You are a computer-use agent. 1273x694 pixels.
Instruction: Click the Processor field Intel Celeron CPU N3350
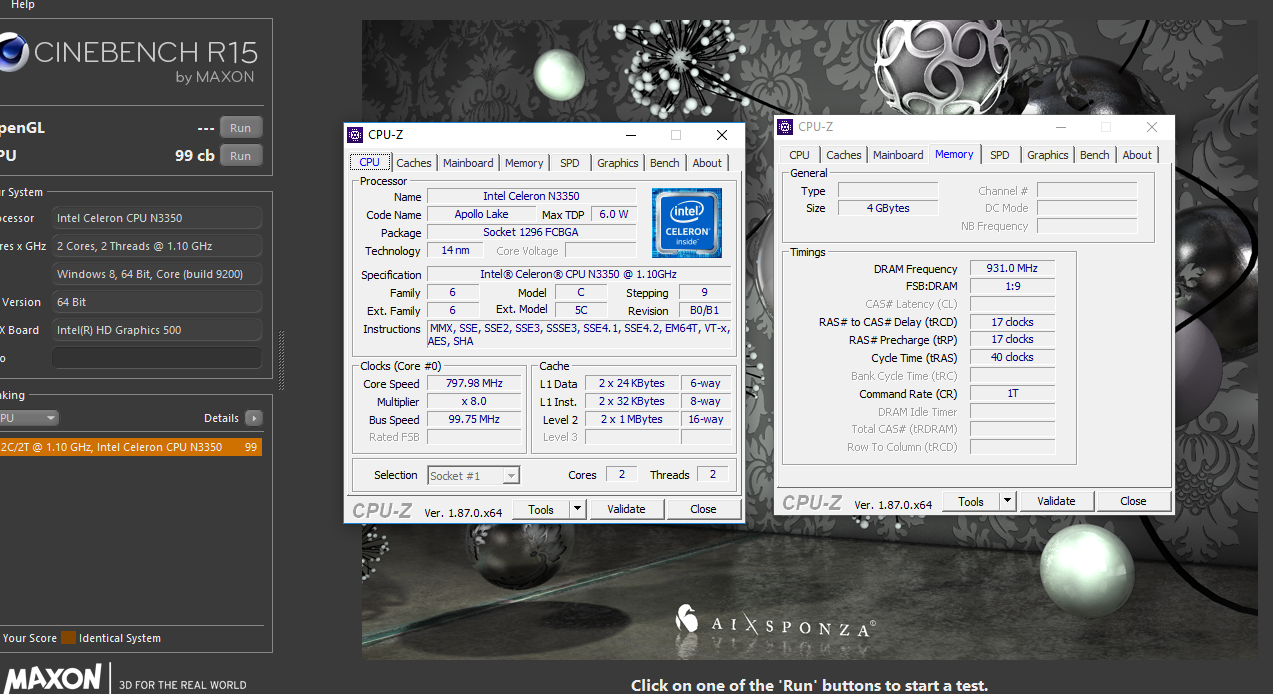[x=157, y=218]
